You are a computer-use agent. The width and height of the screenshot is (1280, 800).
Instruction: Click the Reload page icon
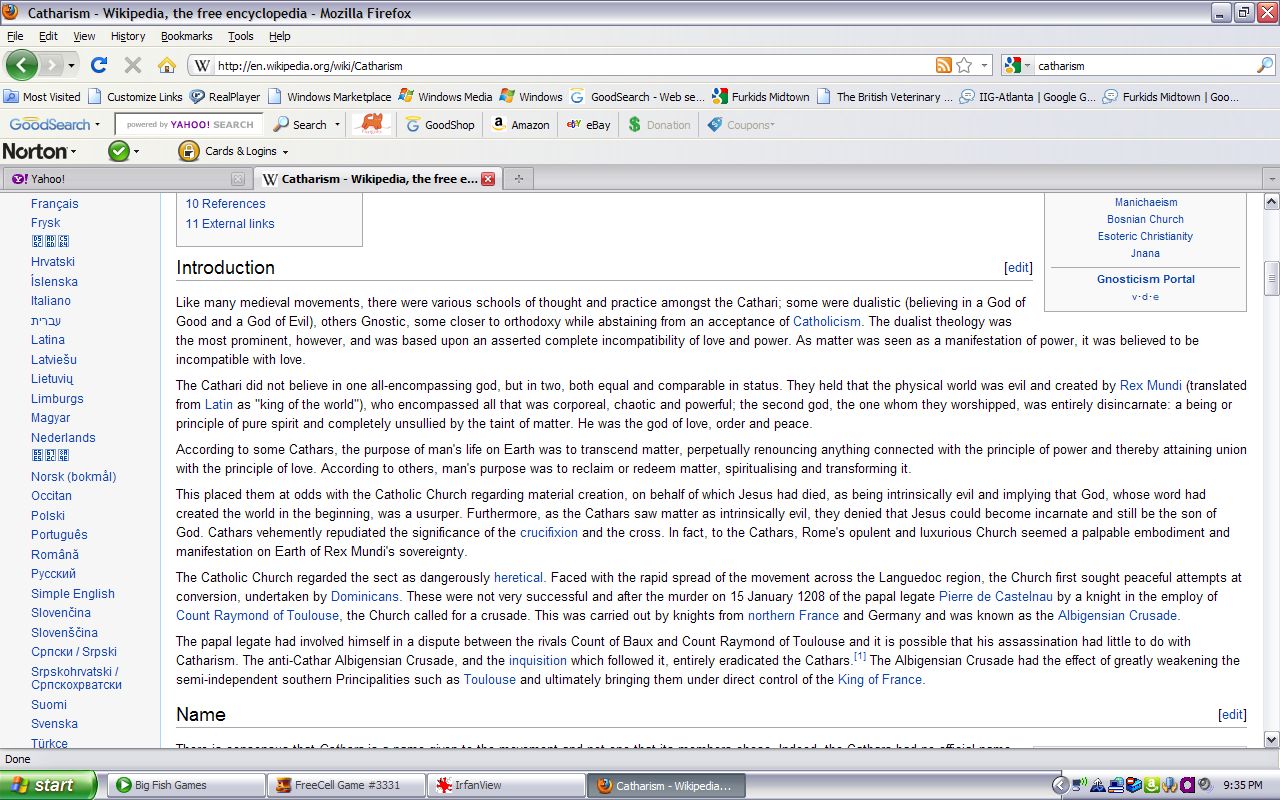pos(98,65)
